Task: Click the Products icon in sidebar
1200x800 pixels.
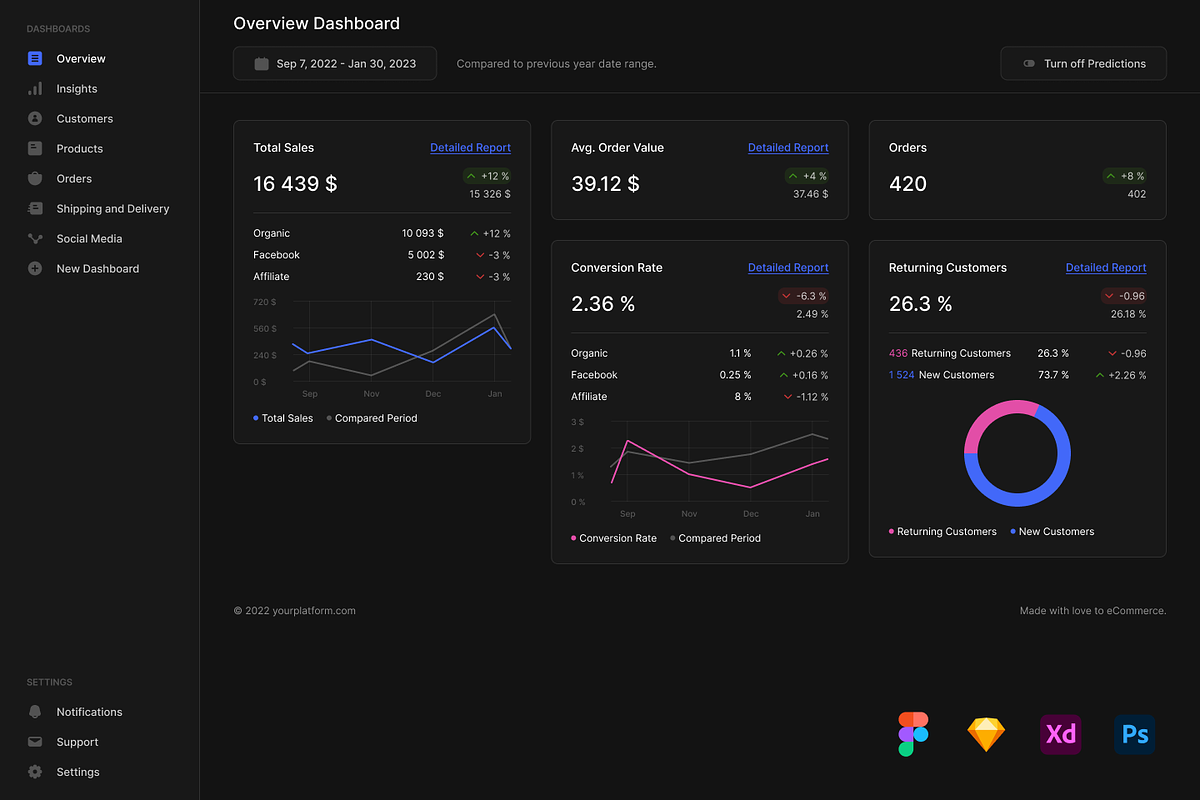Action: coord(35,149)
